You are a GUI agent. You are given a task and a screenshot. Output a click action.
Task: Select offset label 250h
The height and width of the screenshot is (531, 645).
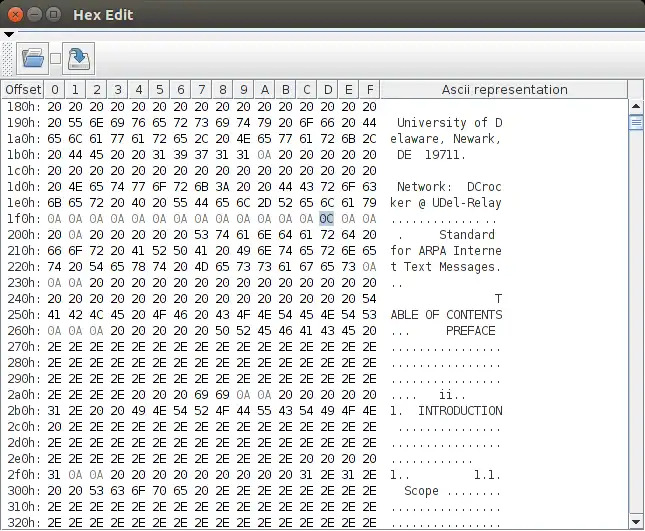(24, 315)
